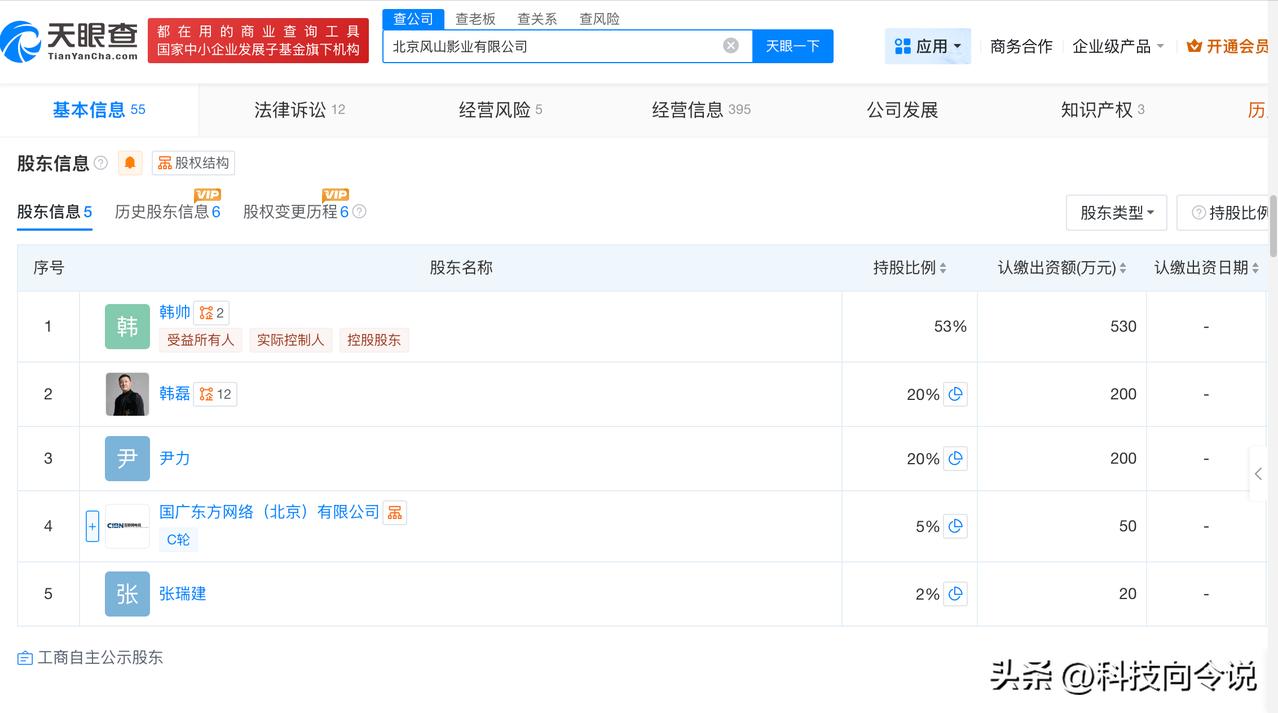Click the 国广东方网络 company logo thumbnail
Image resolution: width=1278 pixels, height=713 pixels.
pos(127,526)
